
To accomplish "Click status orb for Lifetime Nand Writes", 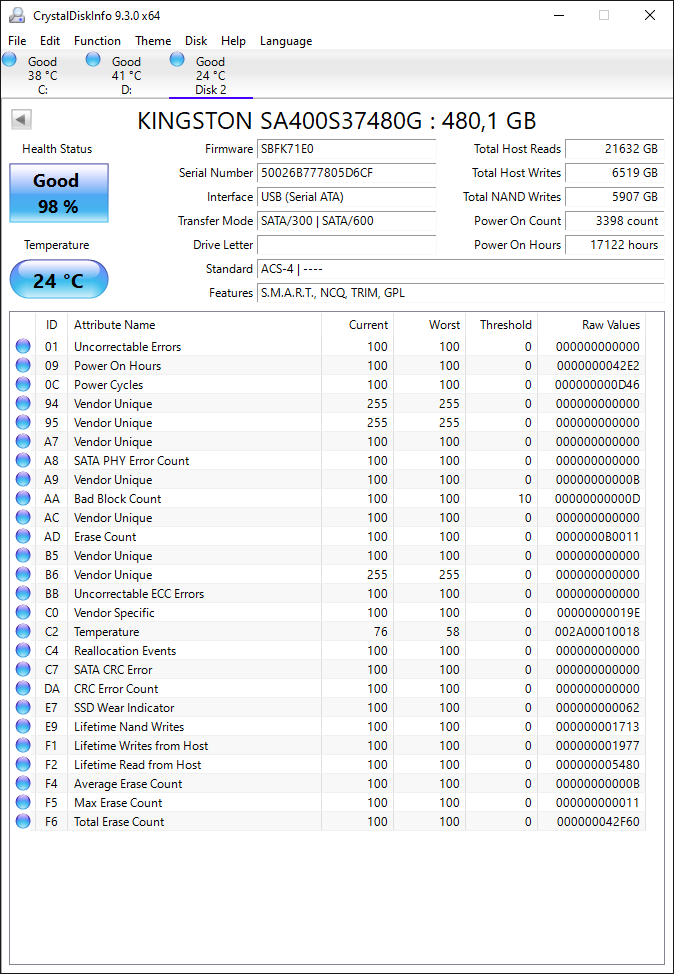I will (23, 726).
